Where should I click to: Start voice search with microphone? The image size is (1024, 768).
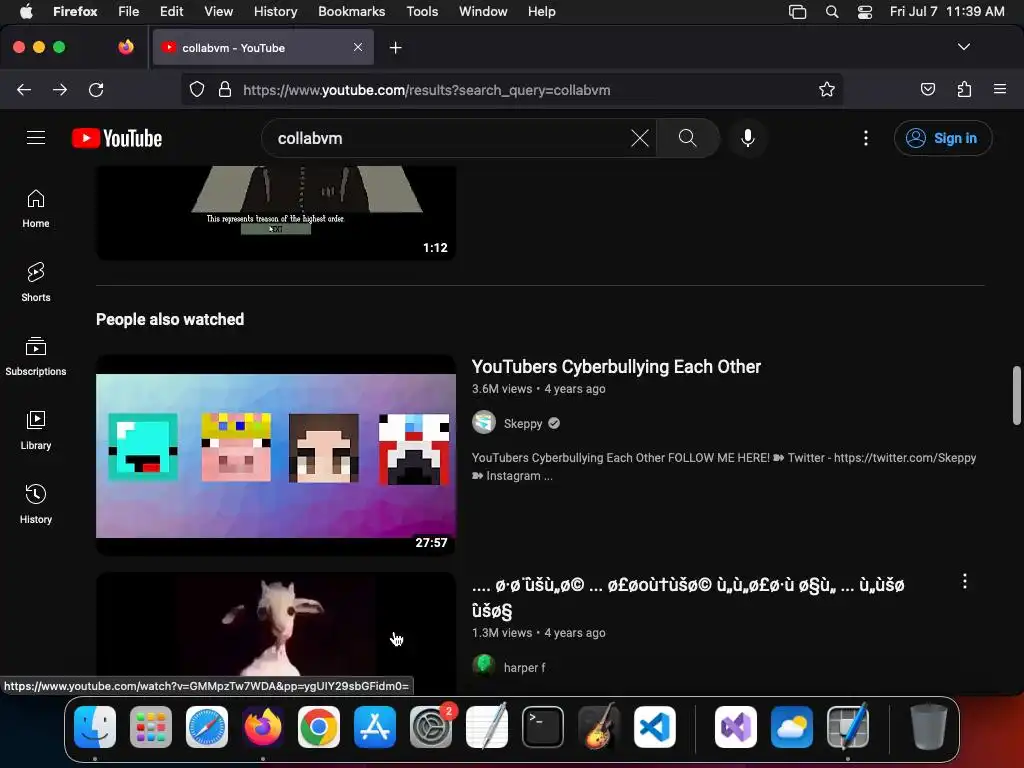tap(748, 138)
